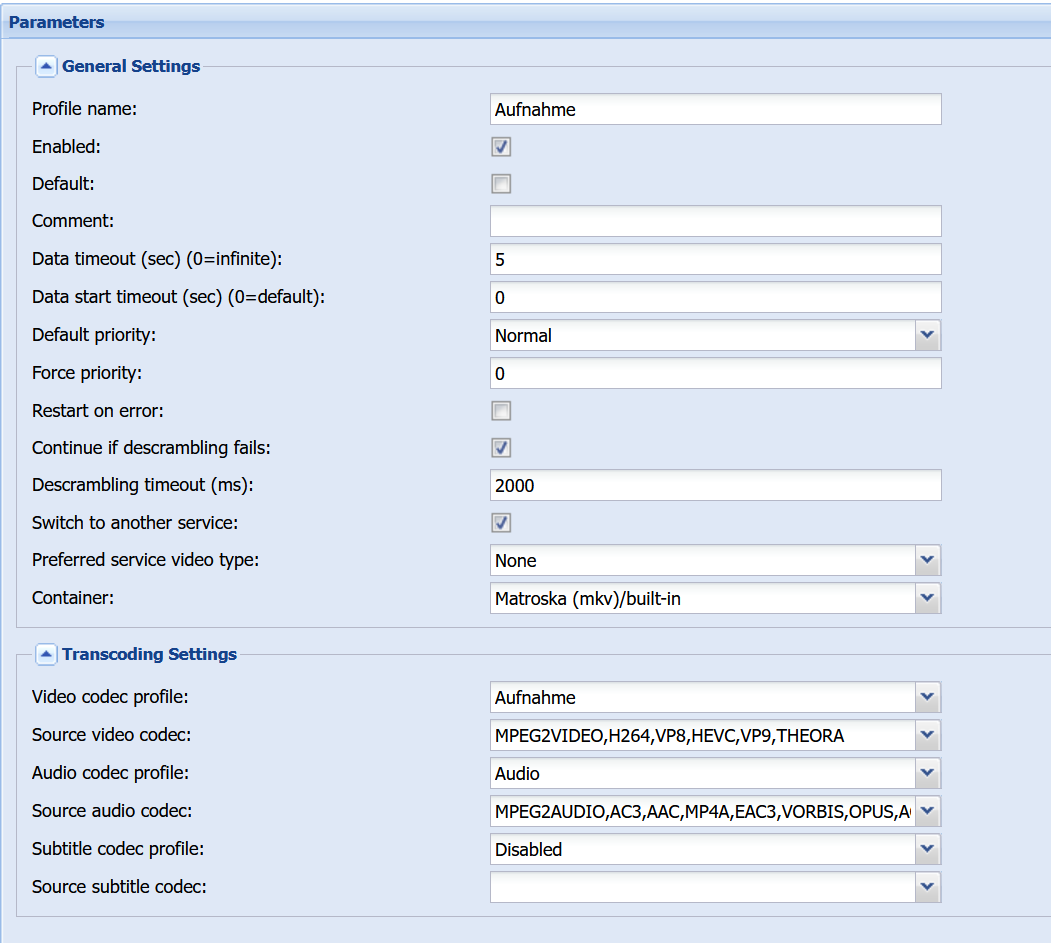Click the Container field showing Matroska
The width and height of the screenshot is (1051, 943).
click(x=703, y=598)
